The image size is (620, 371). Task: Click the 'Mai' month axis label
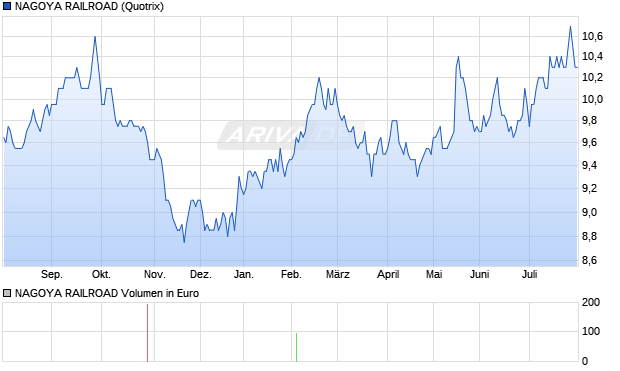(x=434, y=274)
